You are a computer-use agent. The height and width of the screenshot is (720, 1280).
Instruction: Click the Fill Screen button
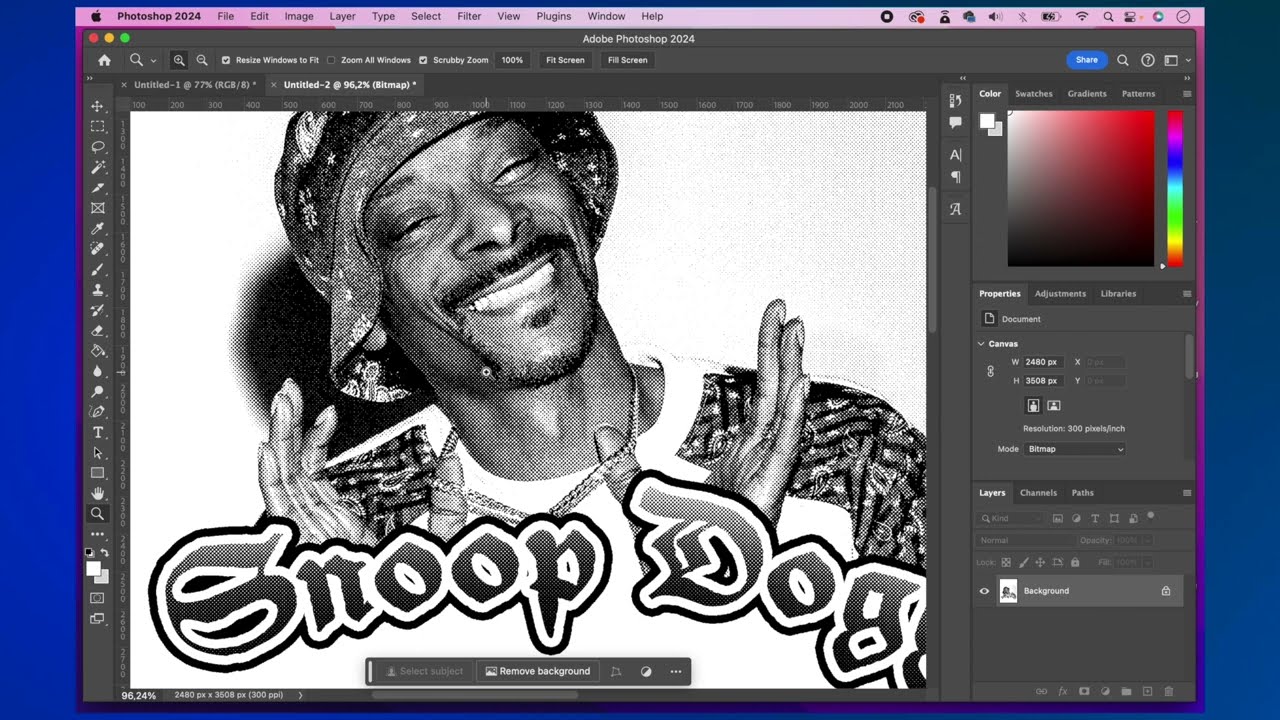click(x=628, y=60)
